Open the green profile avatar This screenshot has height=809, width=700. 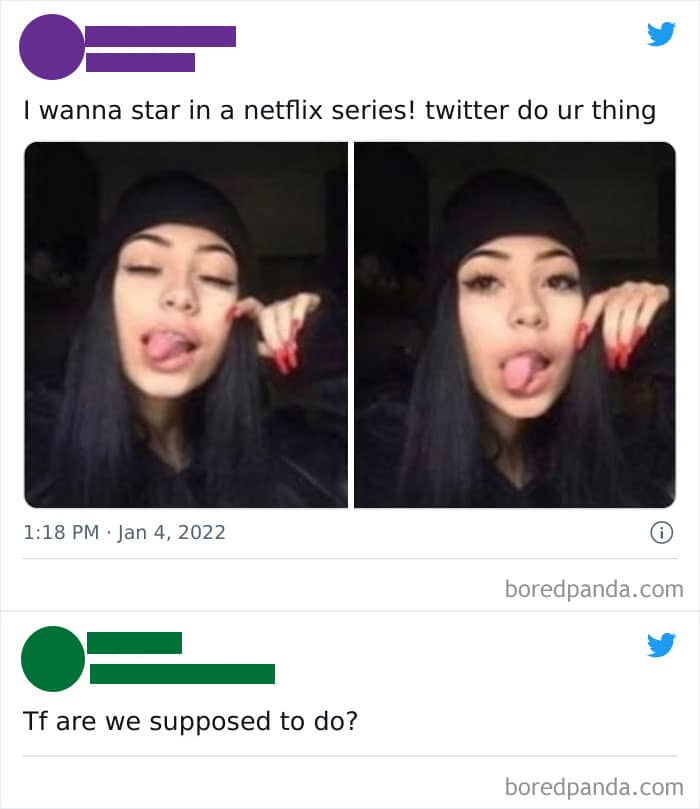53,658
